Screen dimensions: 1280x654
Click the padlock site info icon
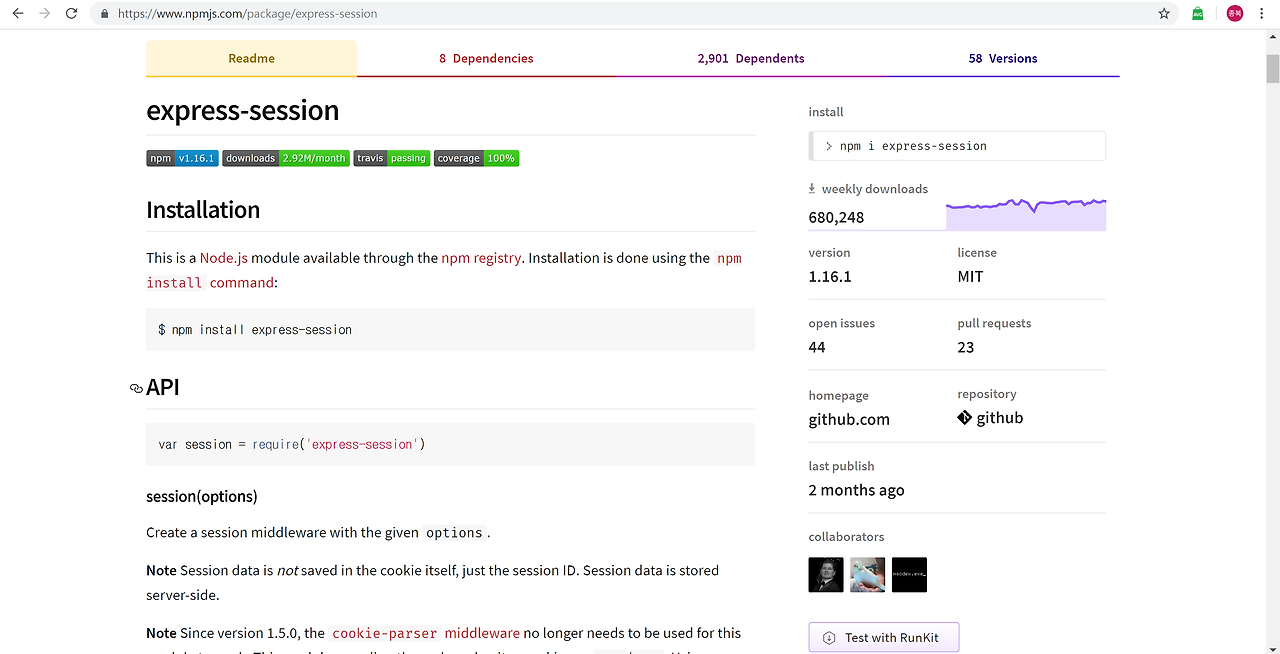pos(104,14)
